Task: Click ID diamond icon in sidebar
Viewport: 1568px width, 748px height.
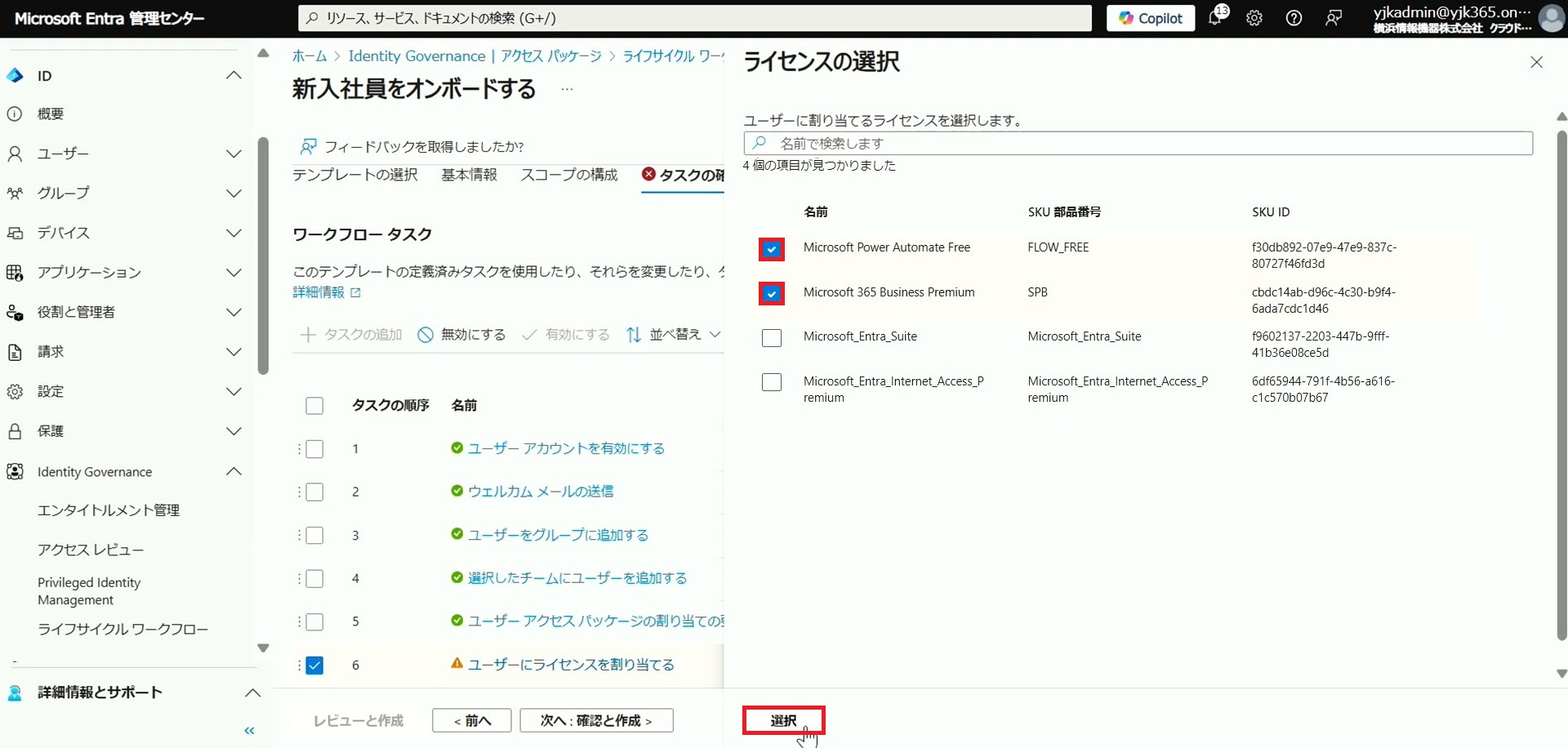Action: click(15, 76)
